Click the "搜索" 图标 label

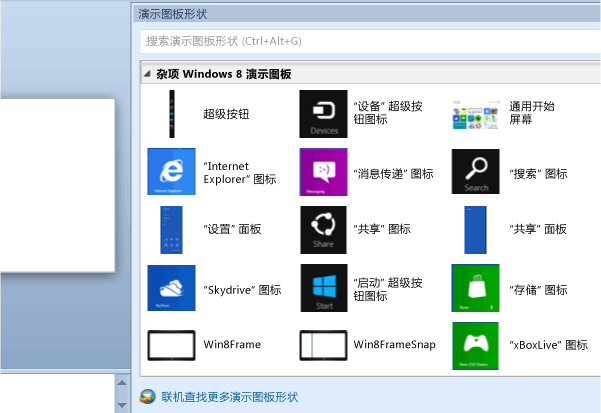pyautogui.click(x=538, y=174)
